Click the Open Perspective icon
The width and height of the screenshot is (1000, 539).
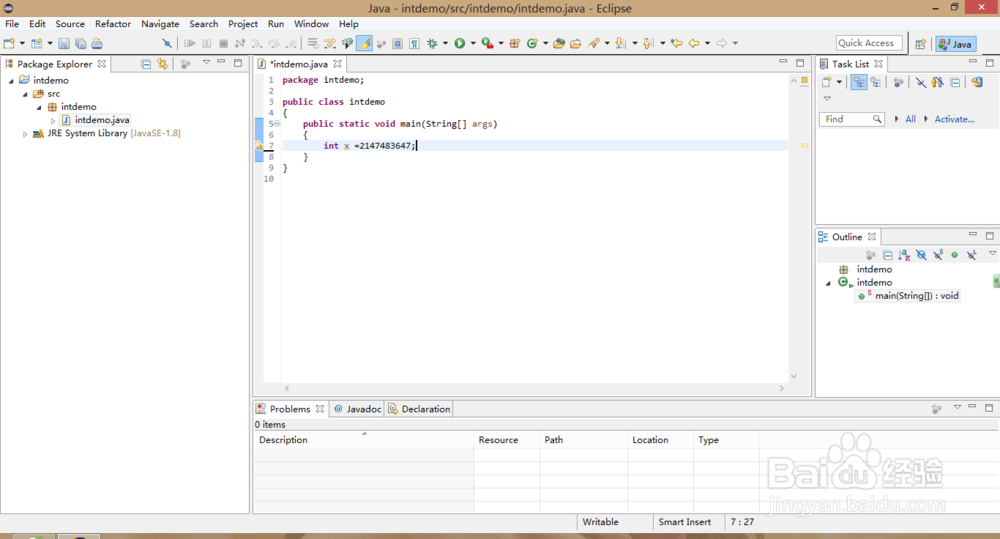[920, 44]
